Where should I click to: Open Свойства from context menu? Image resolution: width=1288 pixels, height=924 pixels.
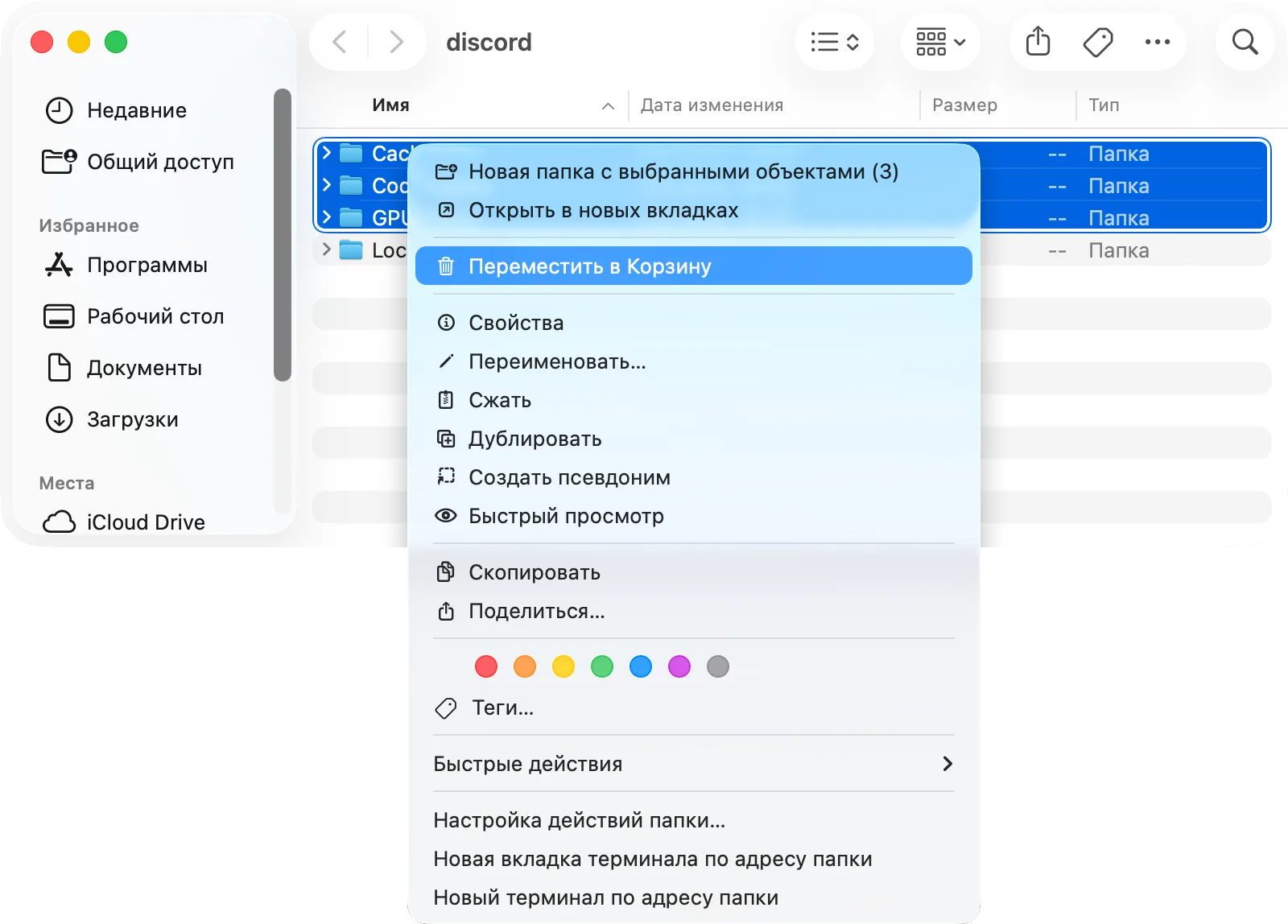click(x=694, y=323)
